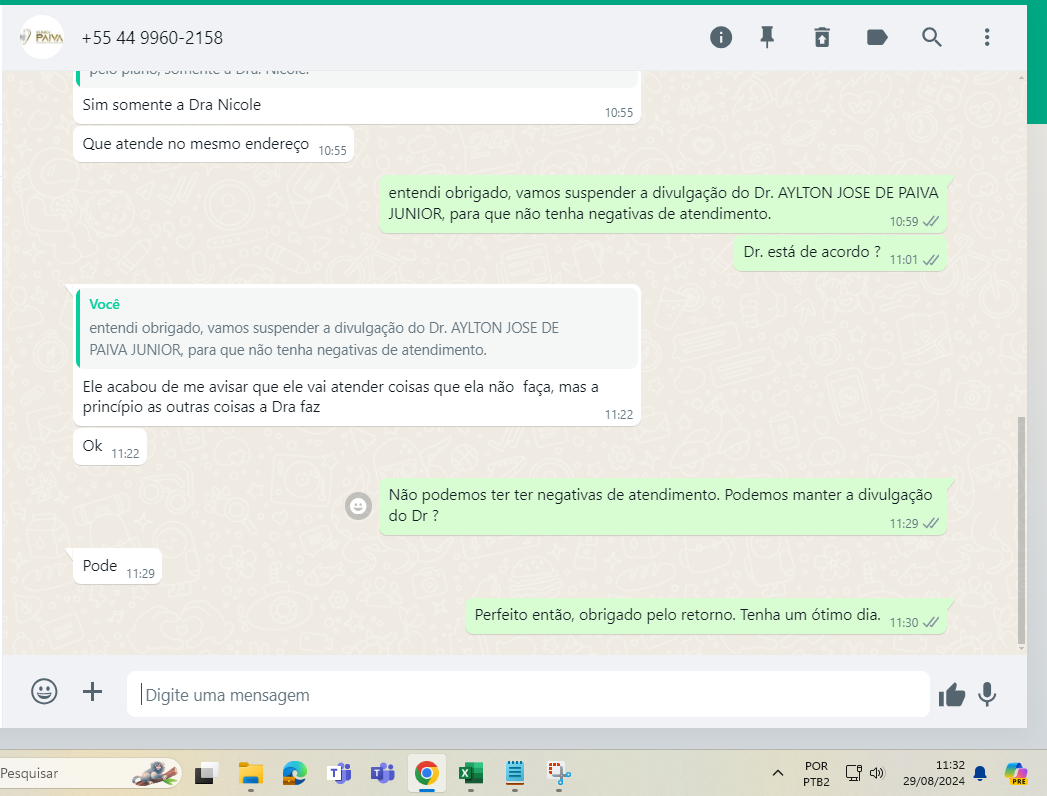Click the chat vertical scrollbar thumb
The image size is (1047, 796).
click(1021, 531)
